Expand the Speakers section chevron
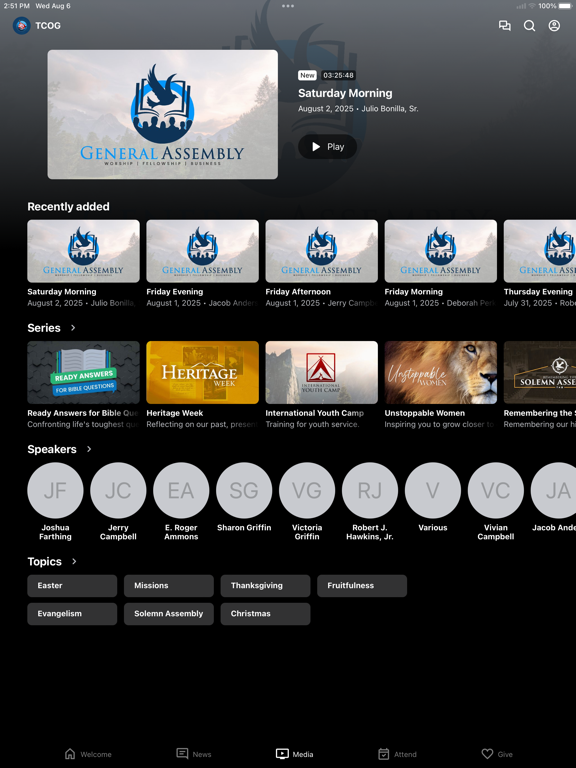576x768 pixels. [89, 449]
